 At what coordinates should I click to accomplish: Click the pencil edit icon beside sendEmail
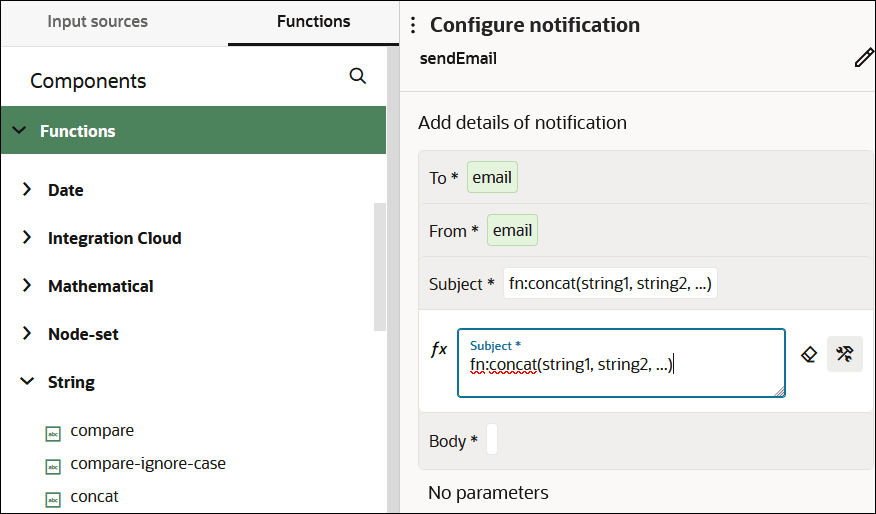coord(864,58)
